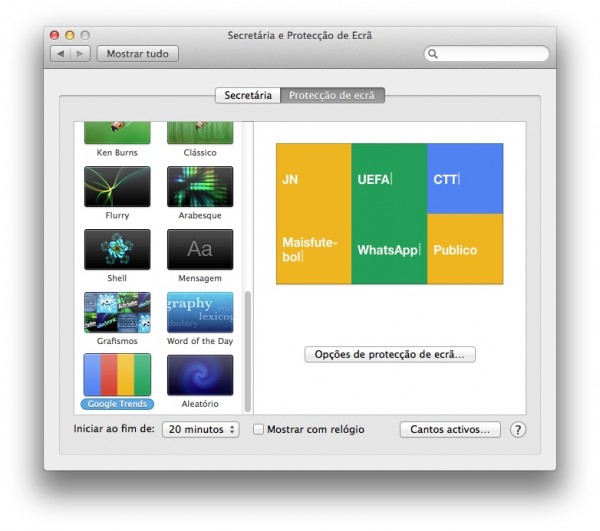Screen dimensions: 600x531
Task: Open Opções de protecção de ecrã
Action: click(390, 354)
